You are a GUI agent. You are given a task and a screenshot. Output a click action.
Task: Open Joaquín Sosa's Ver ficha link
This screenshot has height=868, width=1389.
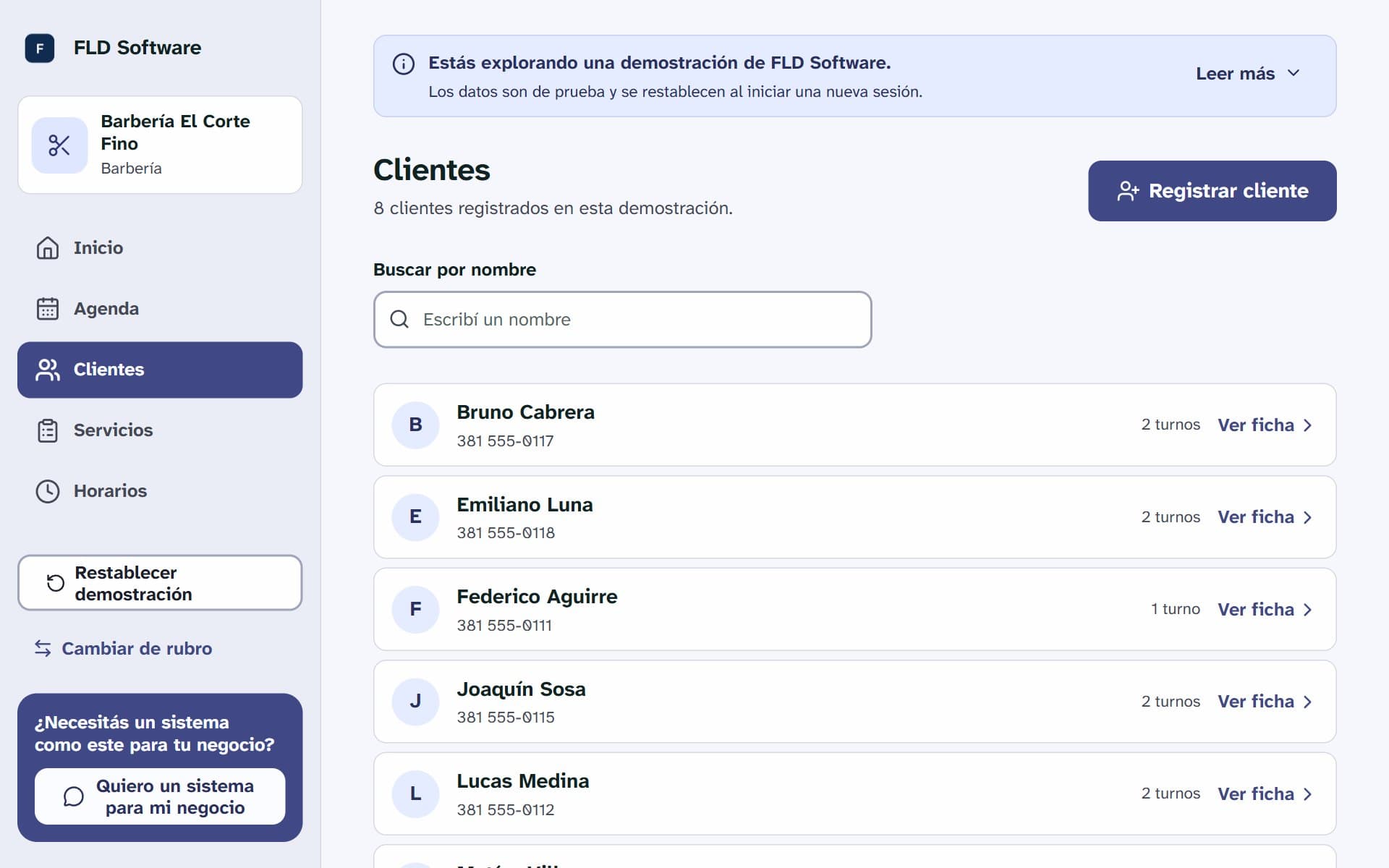coord(1265,701)
